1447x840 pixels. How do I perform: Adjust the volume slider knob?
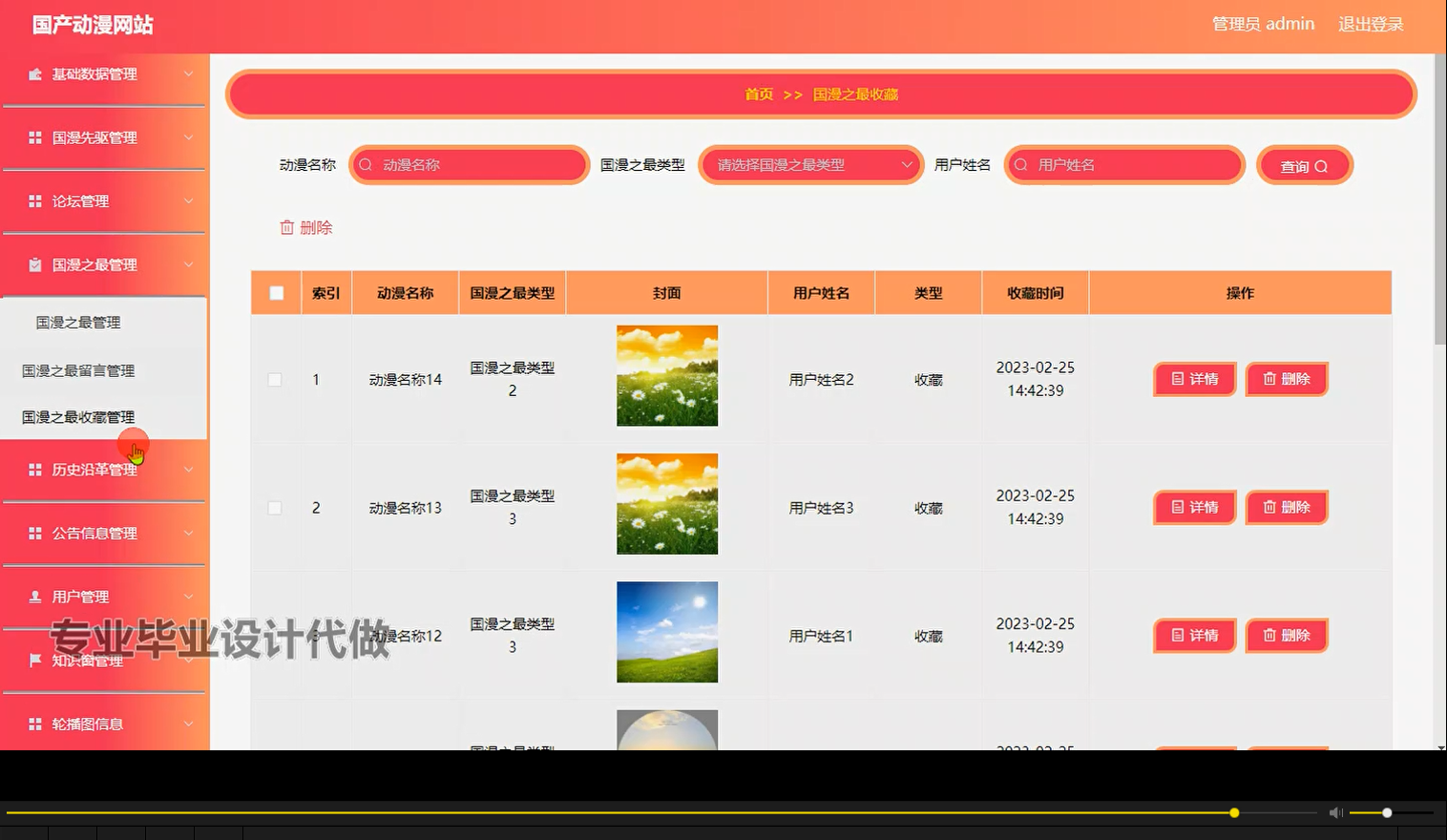(1387, 812)
